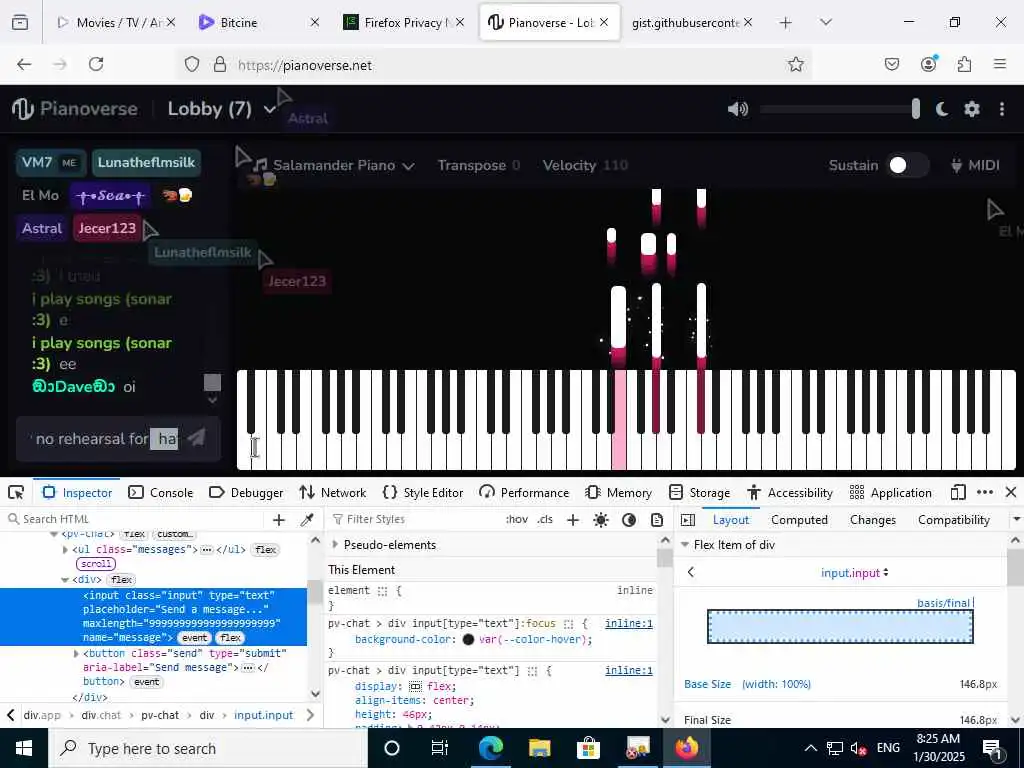Switch to Inspector tab
The image size is (1024, 768).
tap(77, 492)
